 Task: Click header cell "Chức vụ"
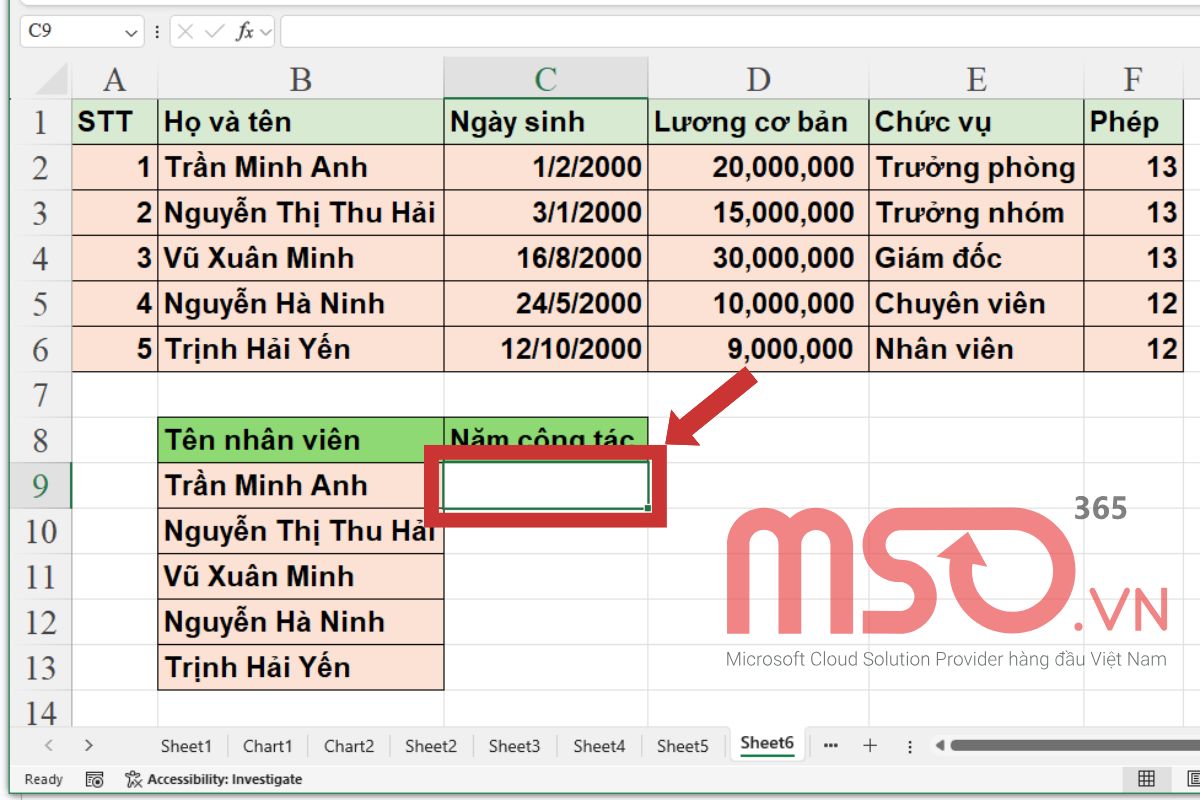(977, 122)
